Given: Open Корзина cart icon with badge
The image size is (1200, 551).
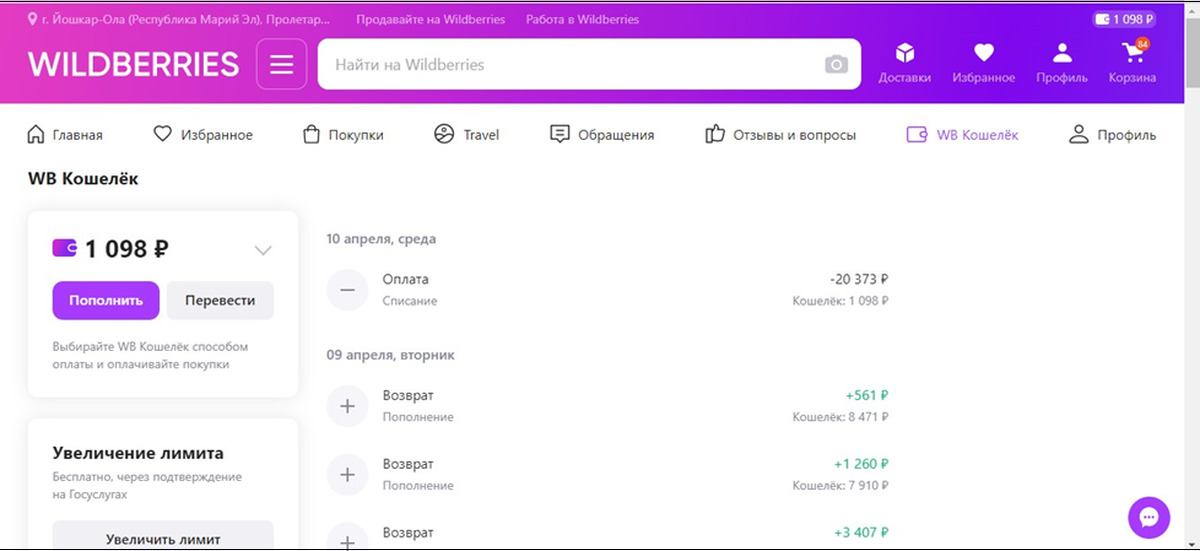Looking at the screenshot, I should (x=1133, y=62).
